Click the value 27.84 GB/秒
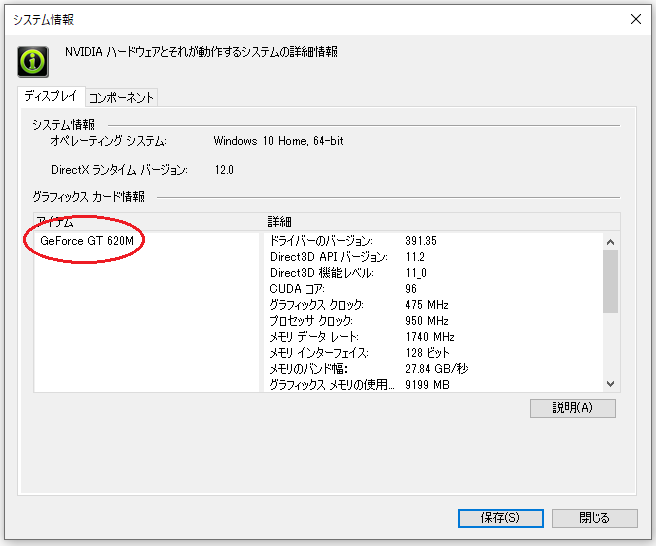 [437, 369]
